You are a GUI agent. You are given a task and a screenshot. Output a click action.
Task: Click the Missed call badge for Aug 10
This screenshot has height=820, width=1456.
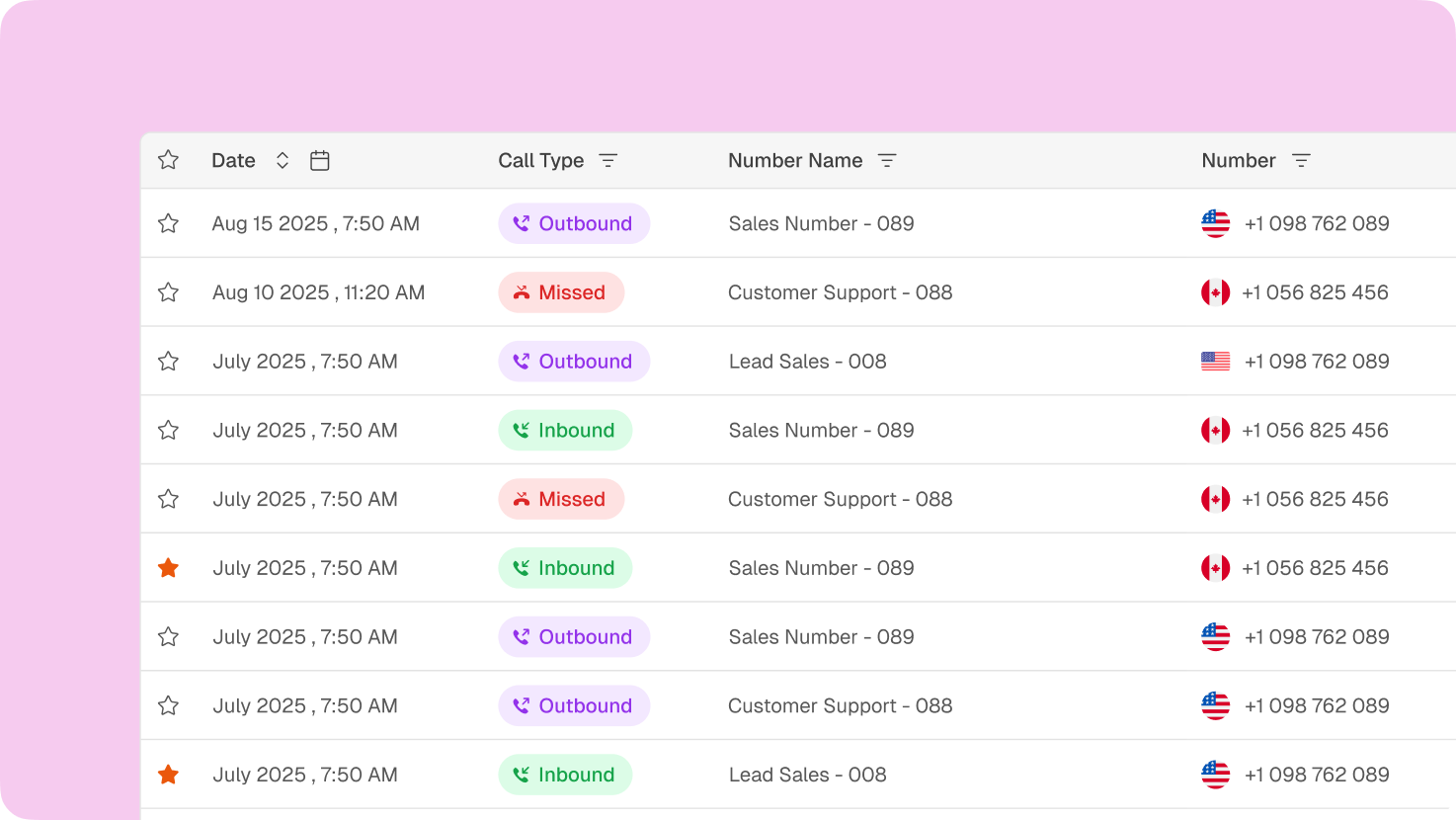(561, 292)
